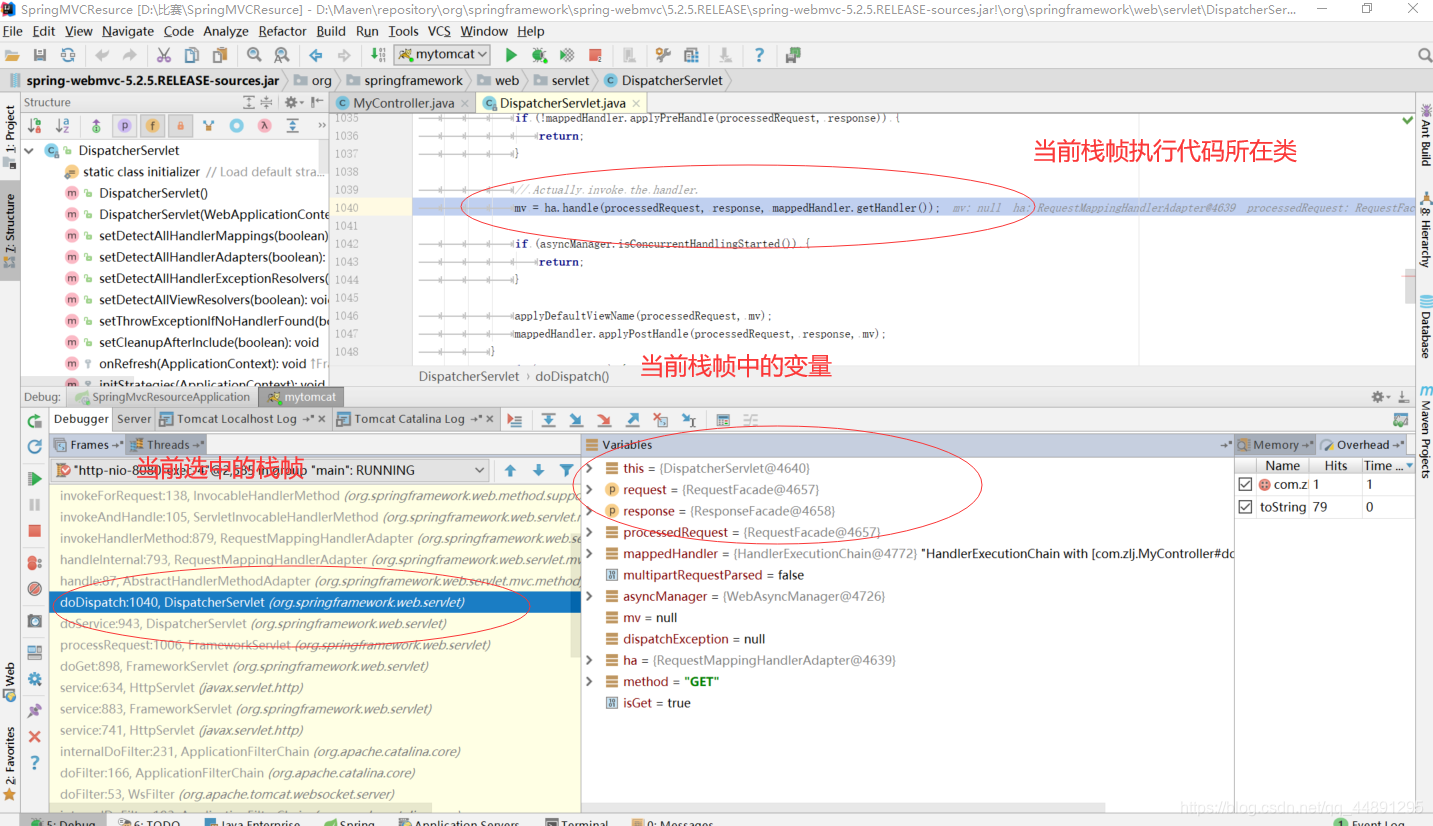Toggle show non-public members lock icon
Screen dimensions: 1433x826
(180, 126)
